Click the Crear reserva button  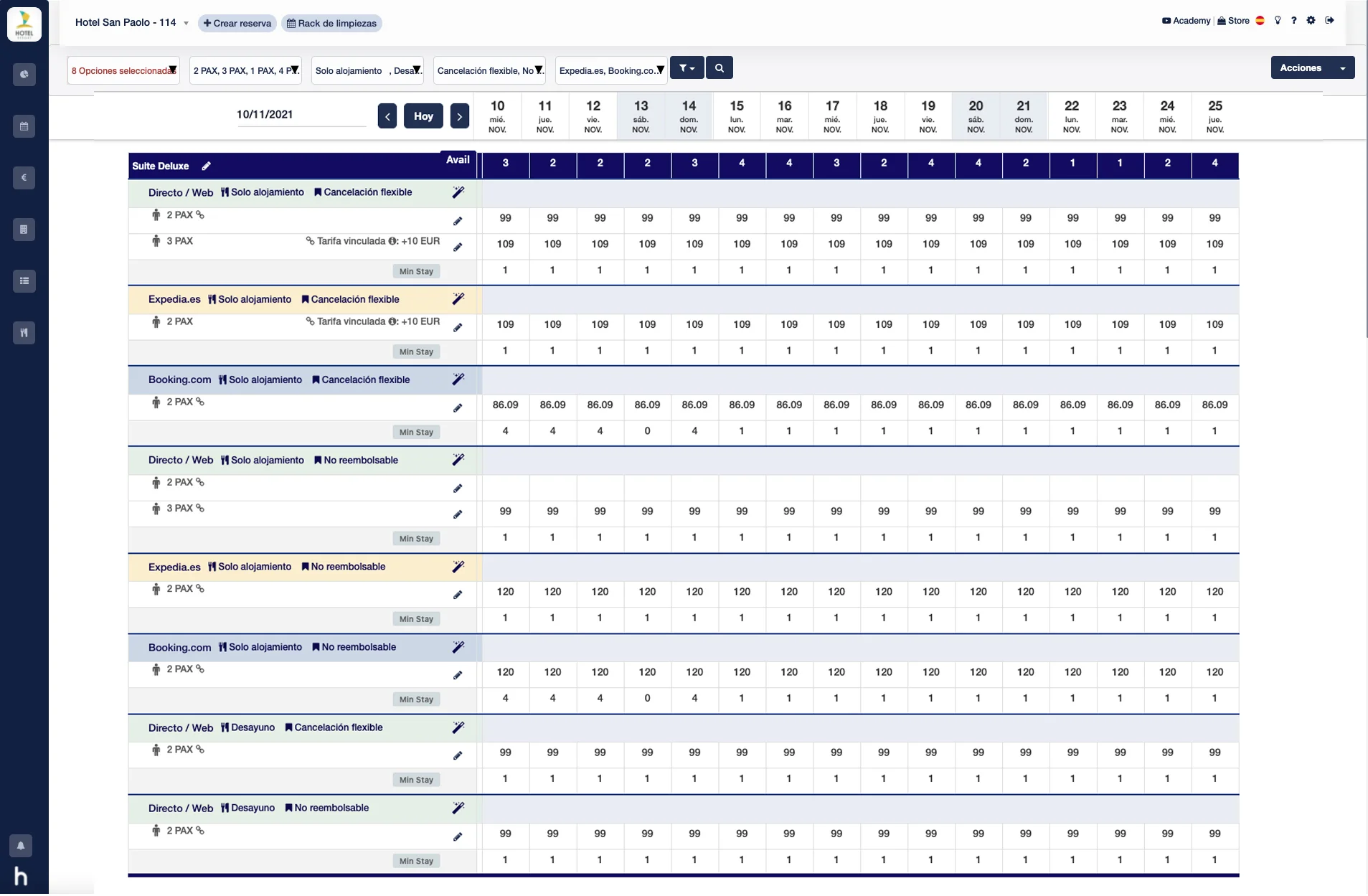pos(237,24)
